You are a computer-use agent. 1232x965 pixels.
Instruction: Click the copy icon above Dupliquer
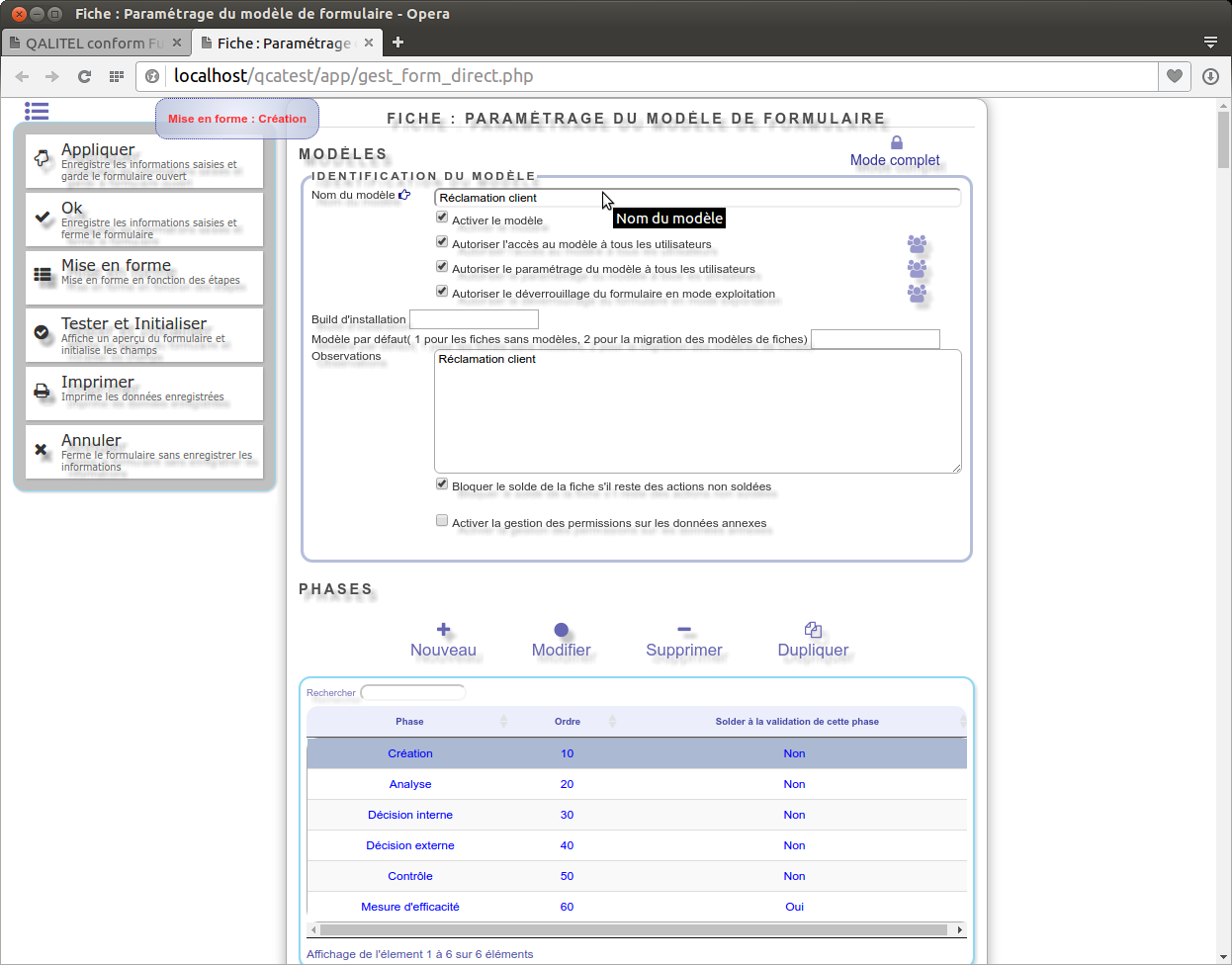(813, 630)
